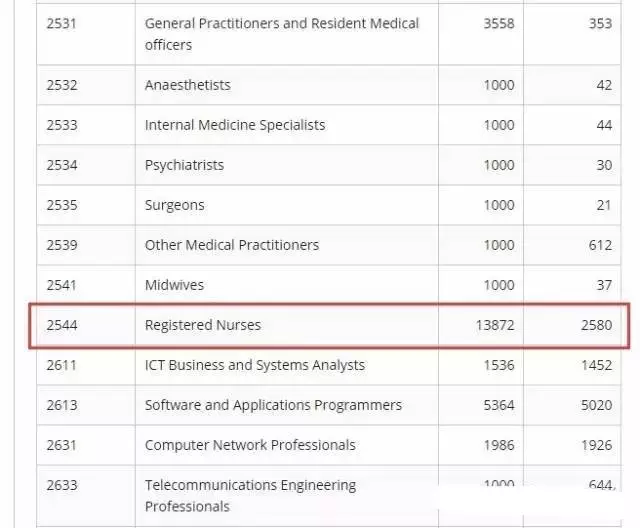Click General Practitioners and Resident Medical officers
640x528 pixels.
pyautogui.click(x=281, y=33)
